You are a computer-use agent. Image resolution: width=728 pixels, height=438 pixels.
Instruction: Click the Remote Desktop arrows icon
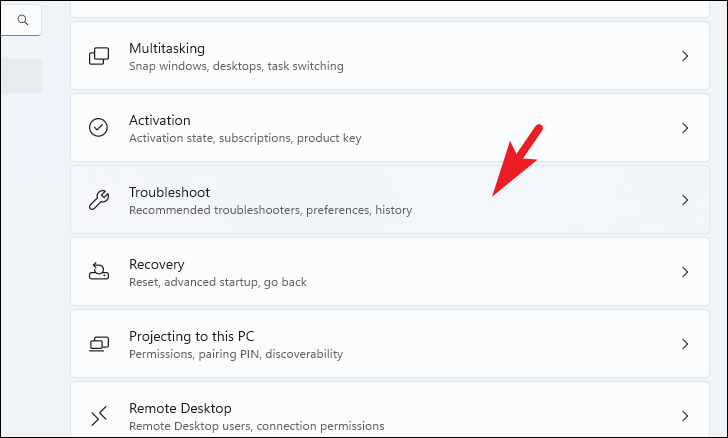pyautogui.click(x=99, y=416)
